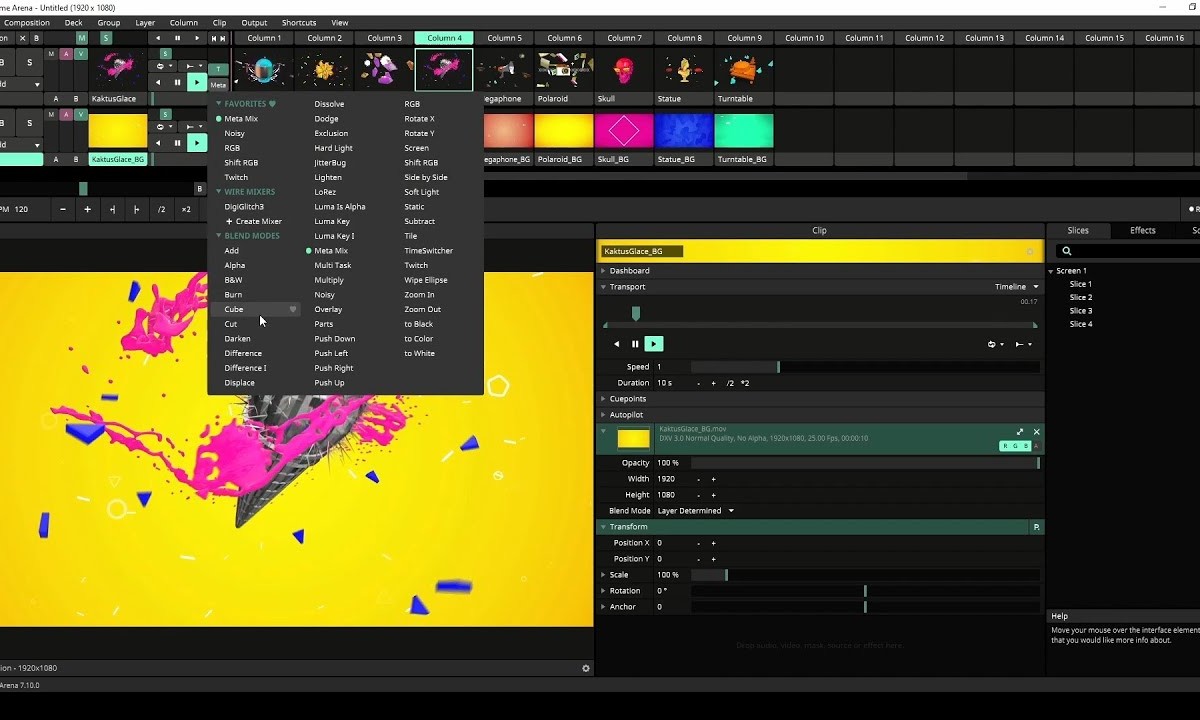Toggle the V button on the KaktusGlace layer

(81, 54)
